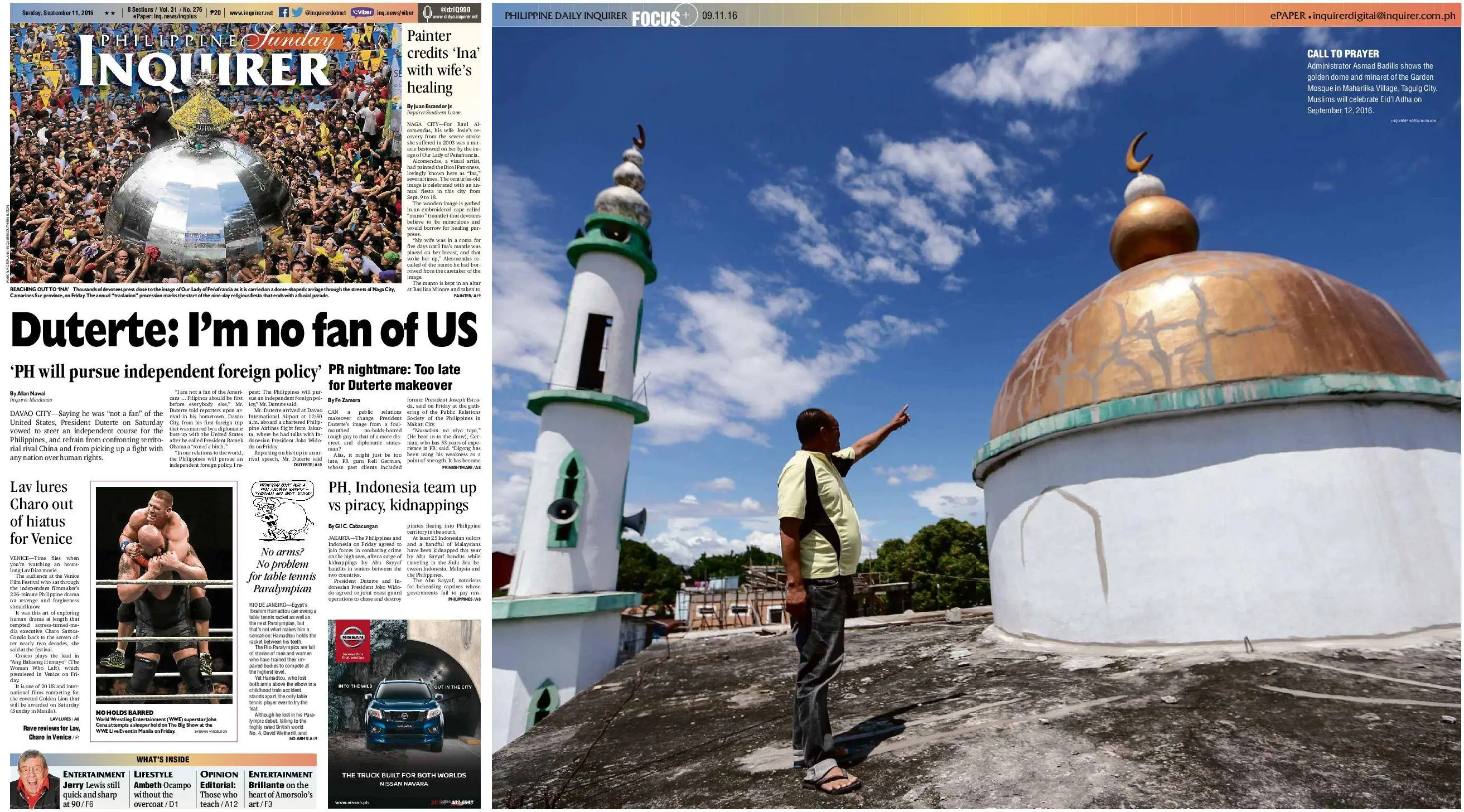Click headline 'Duterte: I'm no fan of US'
The image size is (1464, 812).
tap(244, 330)
